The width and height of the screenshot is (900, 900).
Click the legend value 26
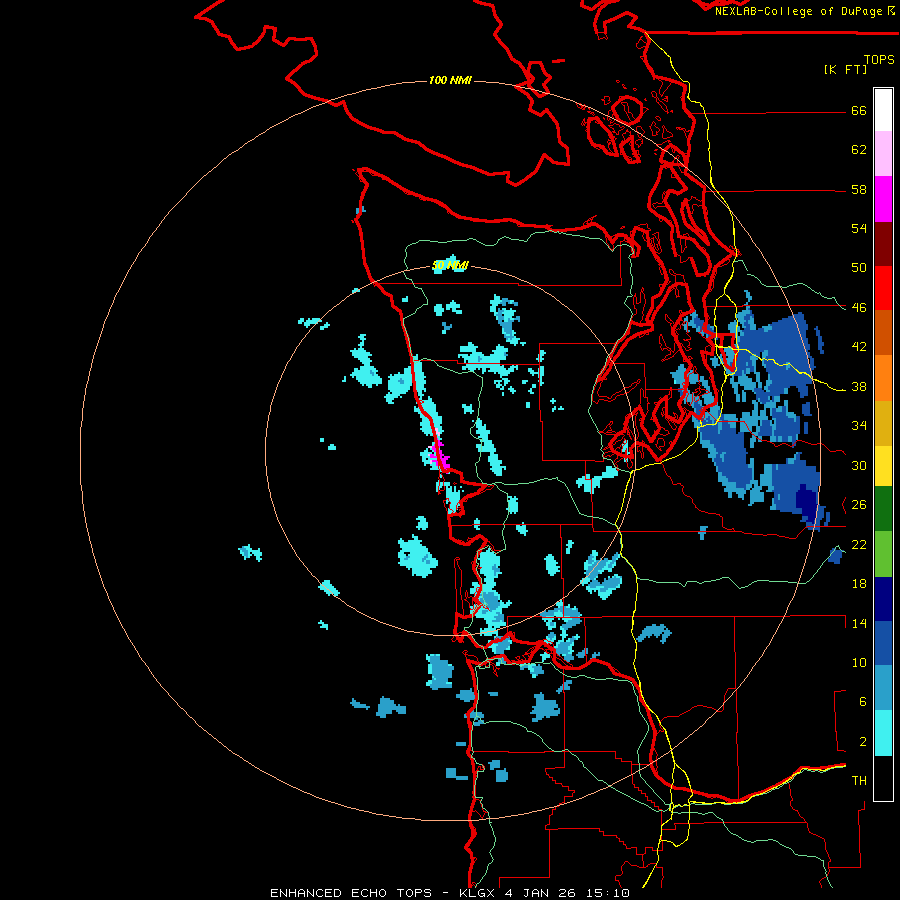859,505
